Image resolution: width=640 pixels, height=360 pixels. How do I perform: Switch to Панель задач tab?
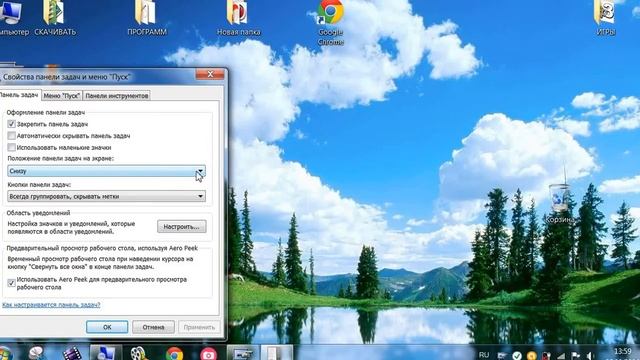(x=19, y=95)
